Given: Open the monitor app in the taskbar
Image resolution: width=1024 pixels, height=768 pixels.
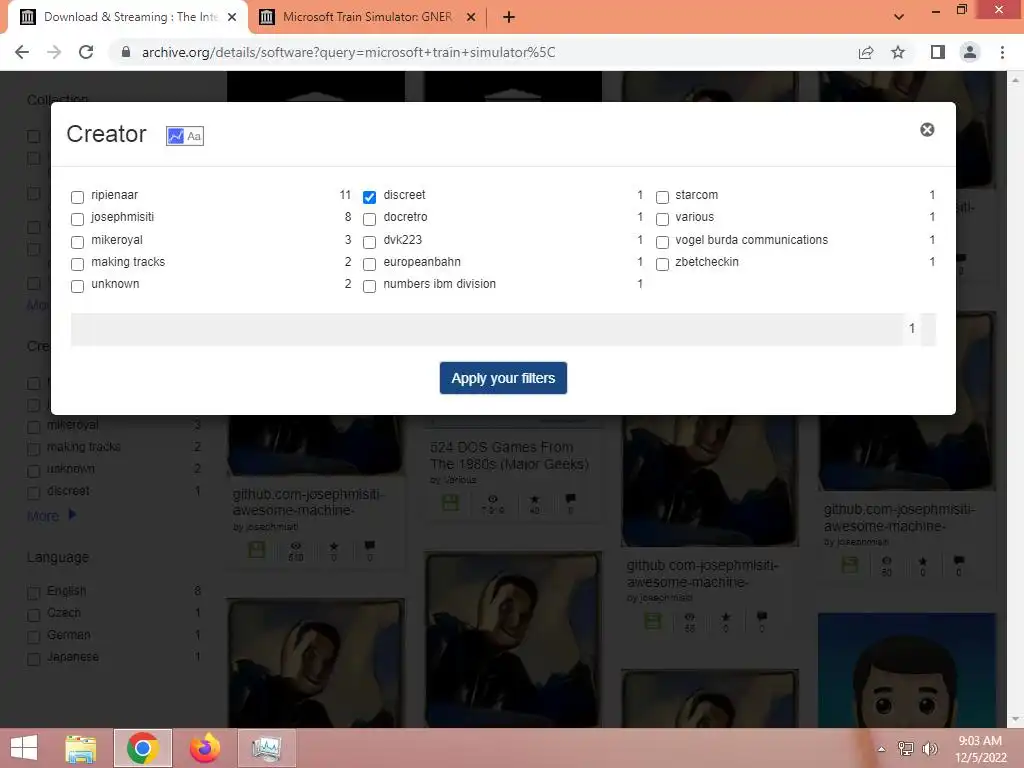Looking at the screenshot, I should [266, 748].
